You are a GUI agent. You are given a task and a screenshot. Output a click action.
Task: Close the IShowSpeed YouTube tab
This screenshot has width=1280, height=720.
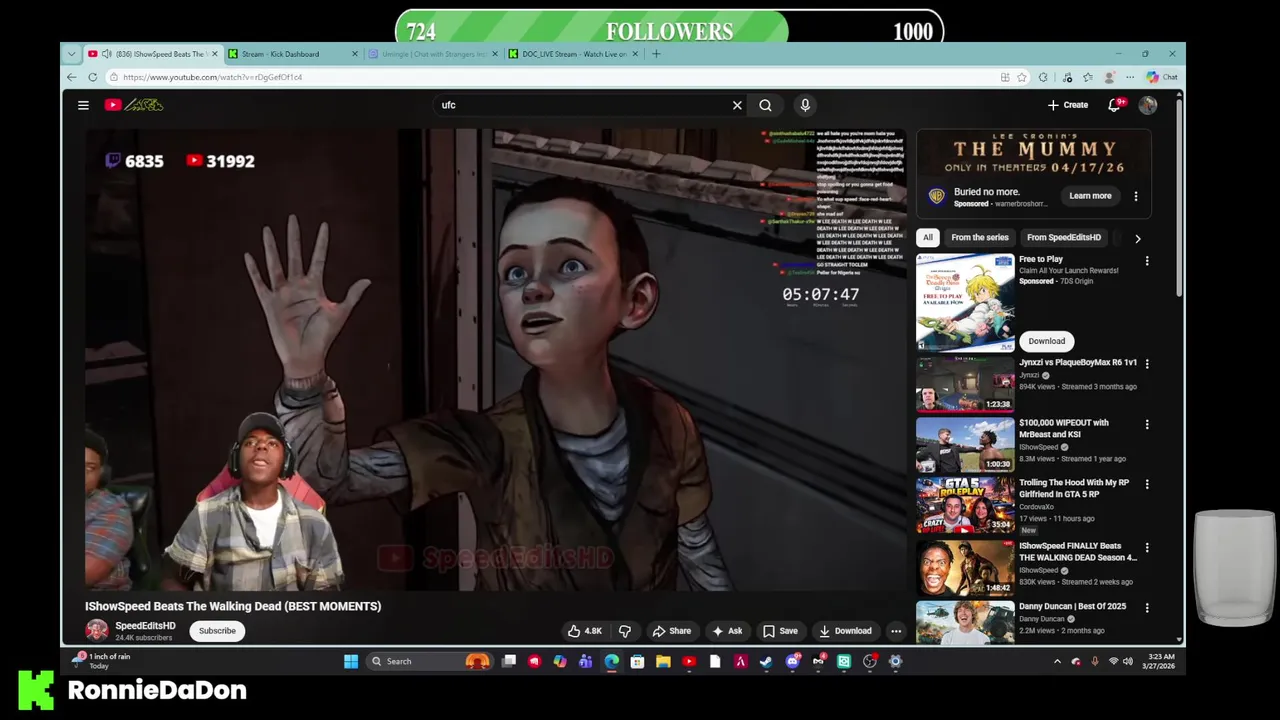214,54
